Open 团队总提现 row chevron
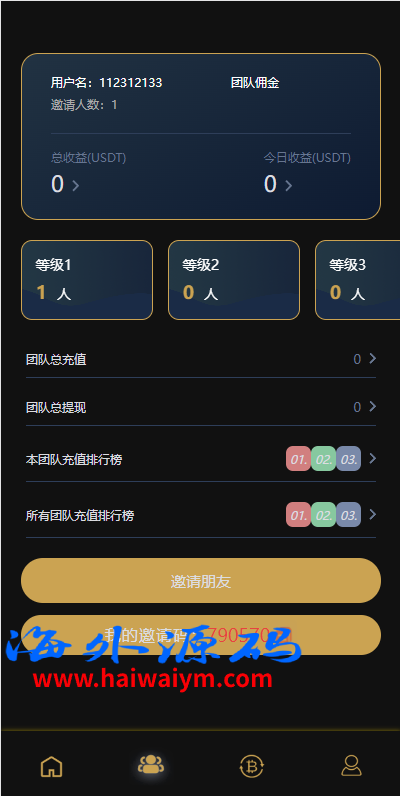The image size is (400, 796). coord(373,407)
